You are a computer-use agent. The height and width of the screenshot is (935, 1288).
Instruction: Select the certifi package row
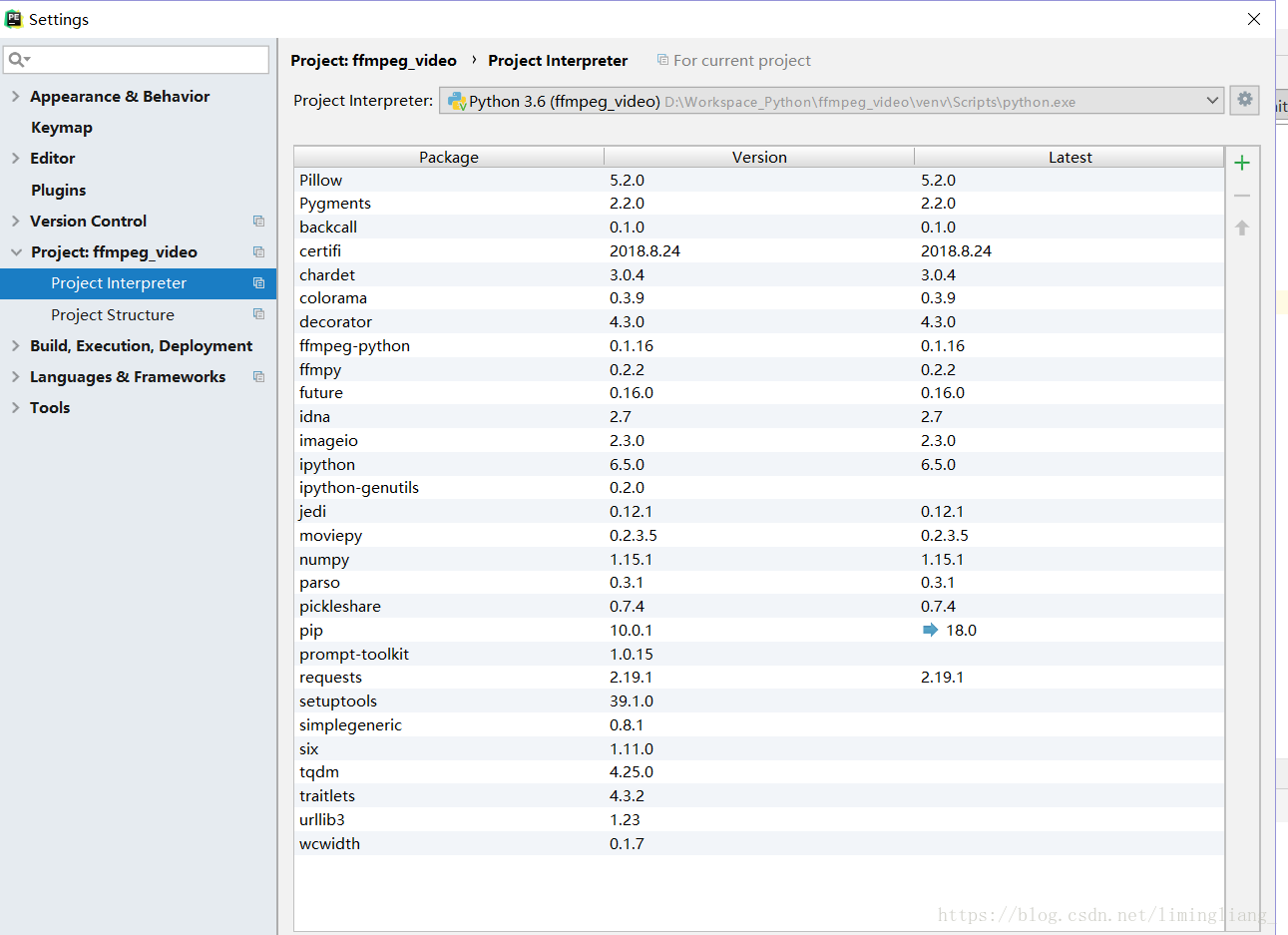pyautogui.click(x=759, y=251)
